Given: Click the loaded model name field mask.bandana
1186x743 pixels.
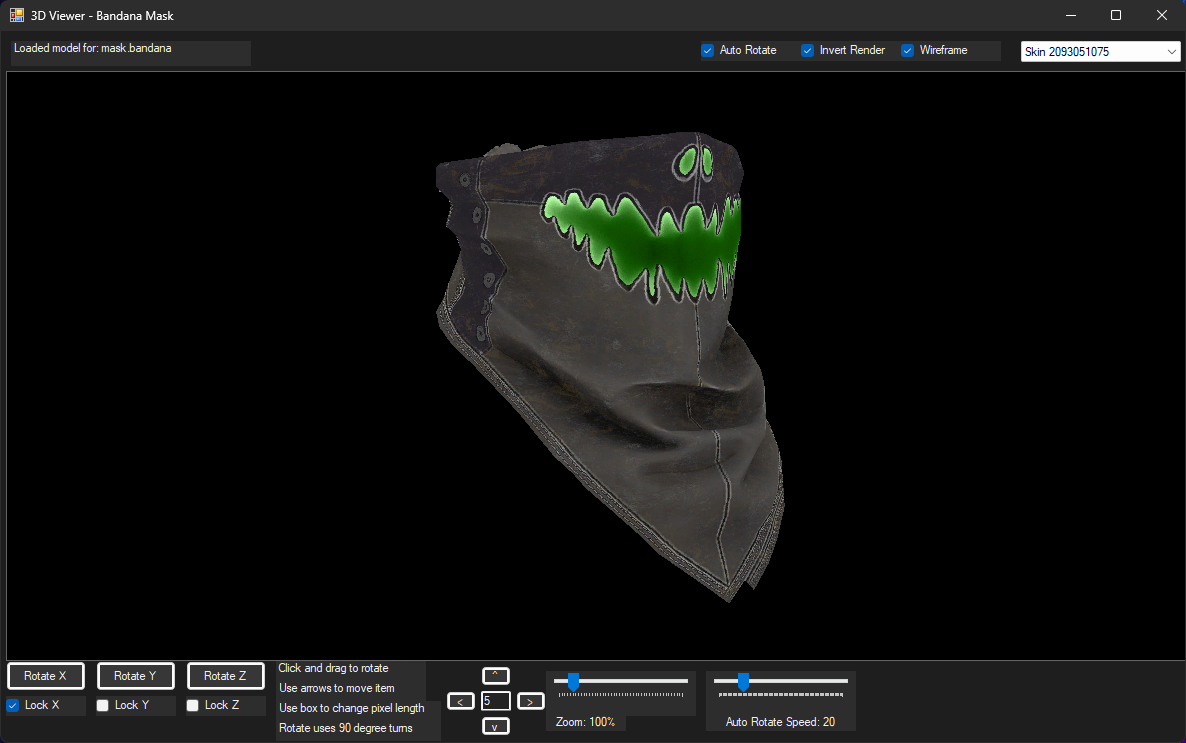Looking at the screenshot, I should pos(130,52).
